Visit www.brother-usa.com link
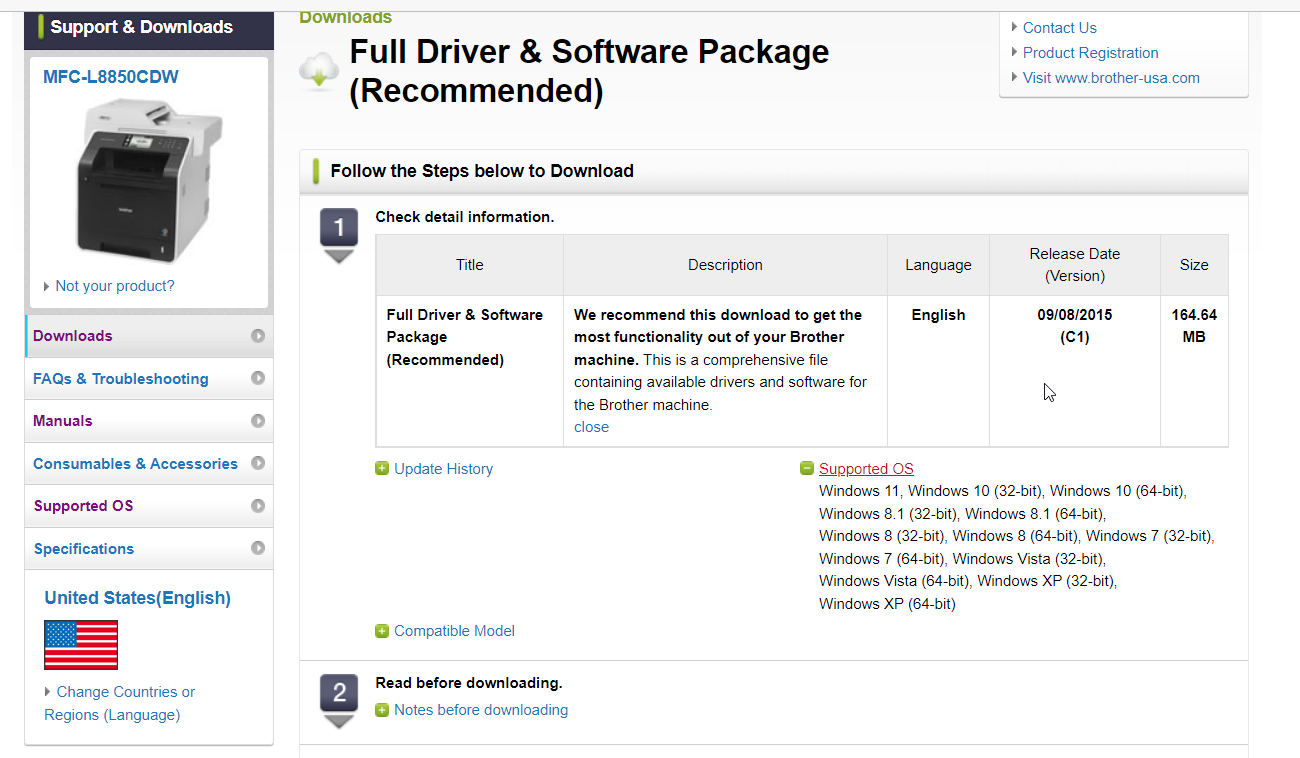 point(1111,78)
